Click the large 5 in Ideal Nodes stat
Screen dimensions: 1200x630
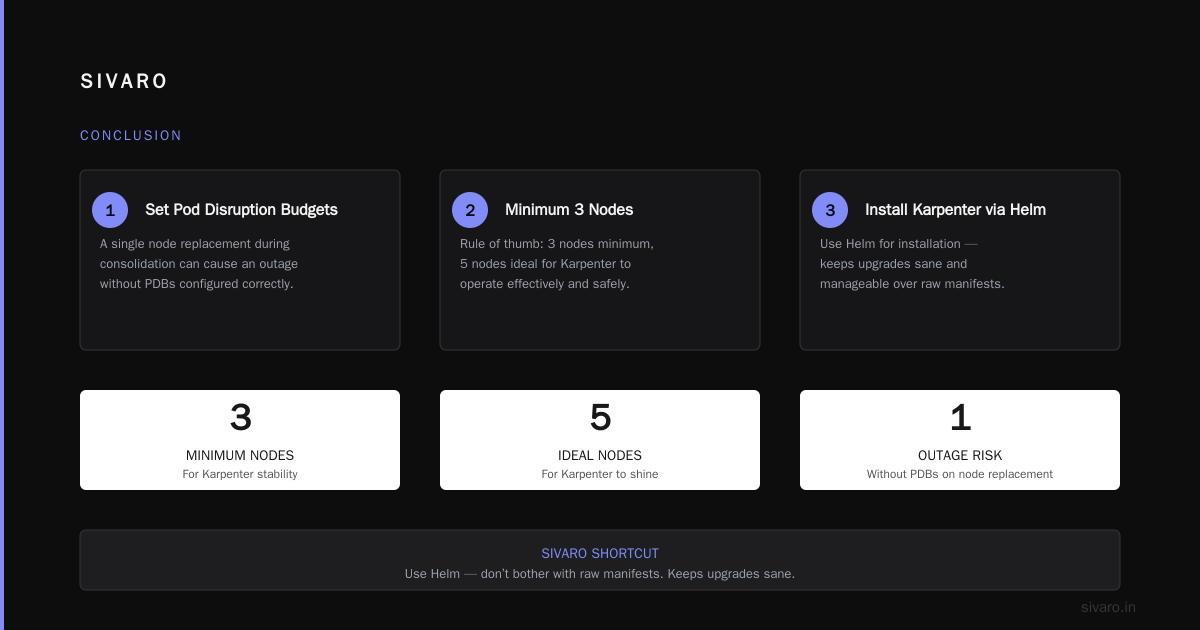[x=600, y=417]
